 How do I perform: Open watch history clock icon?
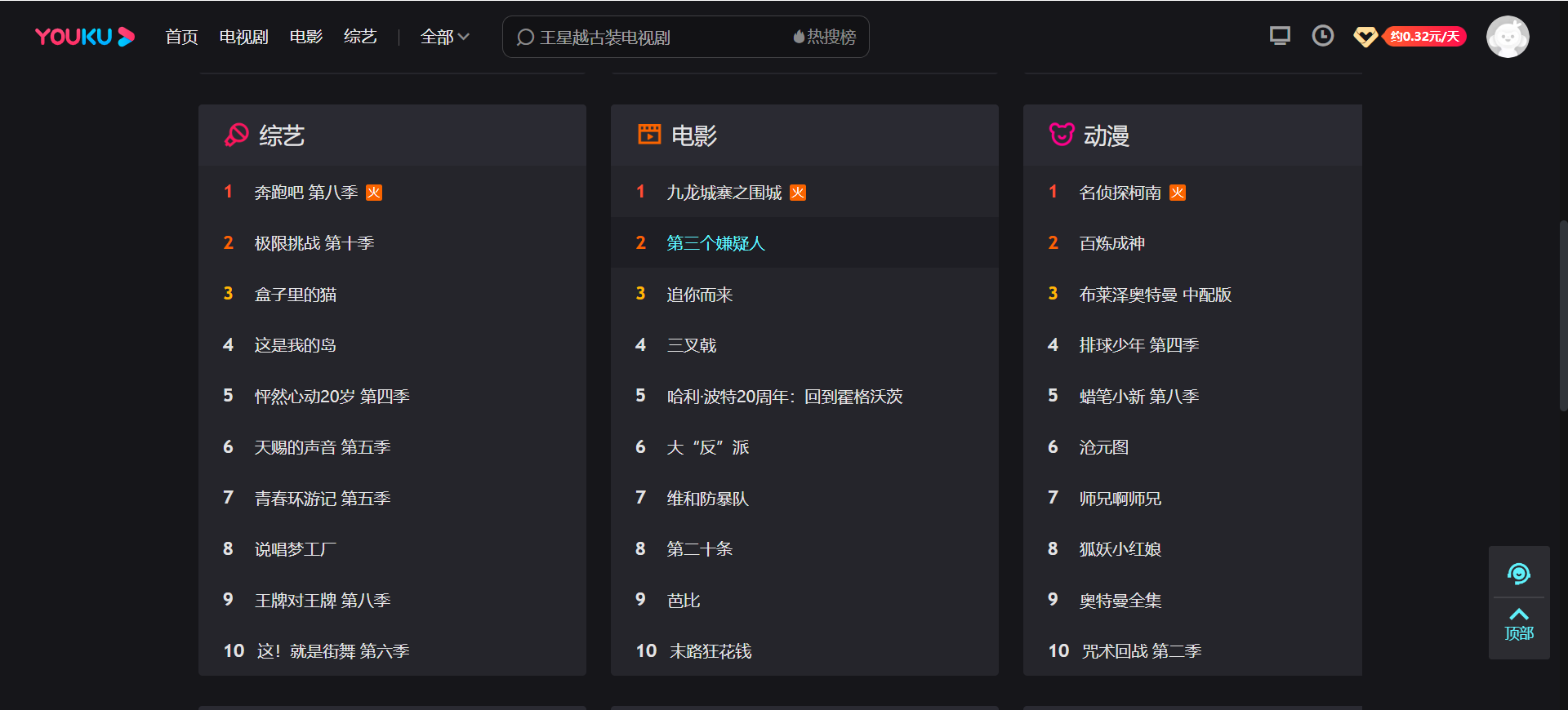(1322, 36)
